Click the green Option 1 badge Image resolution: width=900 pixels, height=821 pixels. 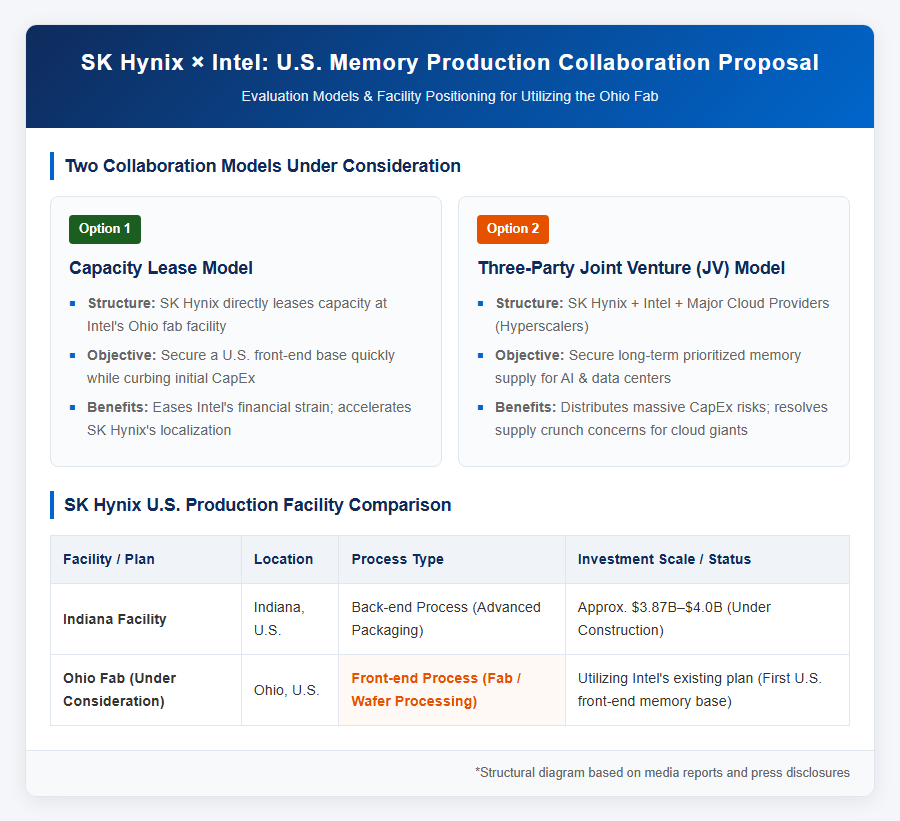pos(104,229)
